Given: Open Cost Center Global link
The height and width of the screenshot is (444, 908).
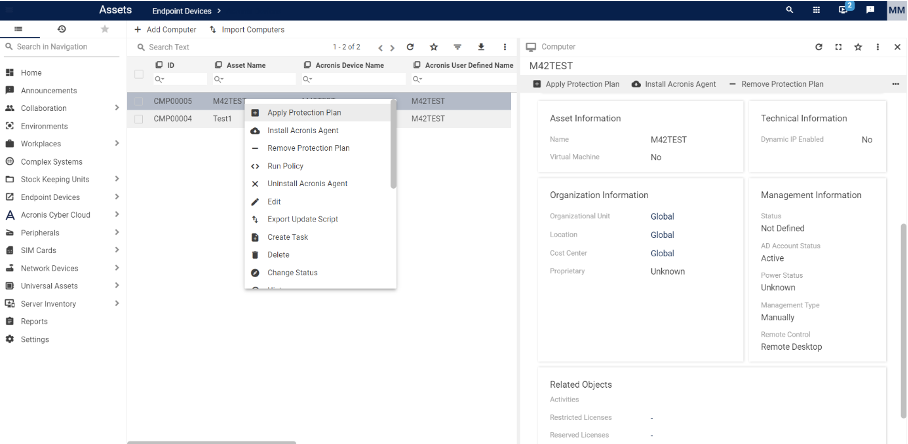Looking at the screenshot, I should tap(662, 254).
